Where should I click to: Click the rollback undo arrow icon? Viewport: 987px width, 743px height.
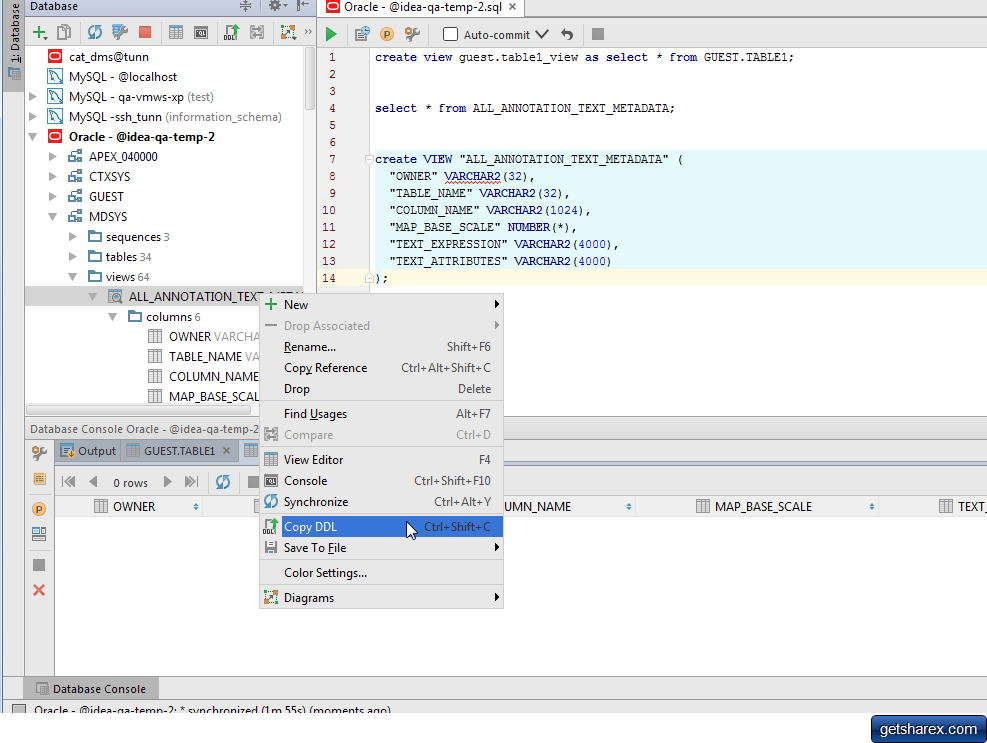(567, 34)
